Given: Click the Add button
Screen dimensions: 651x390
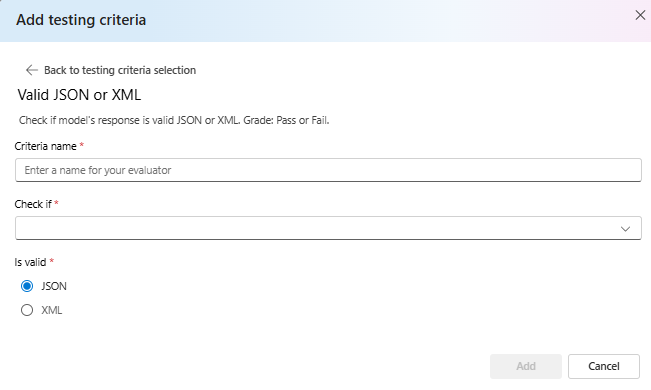Looking at the screenshot, I should (526, 366).
